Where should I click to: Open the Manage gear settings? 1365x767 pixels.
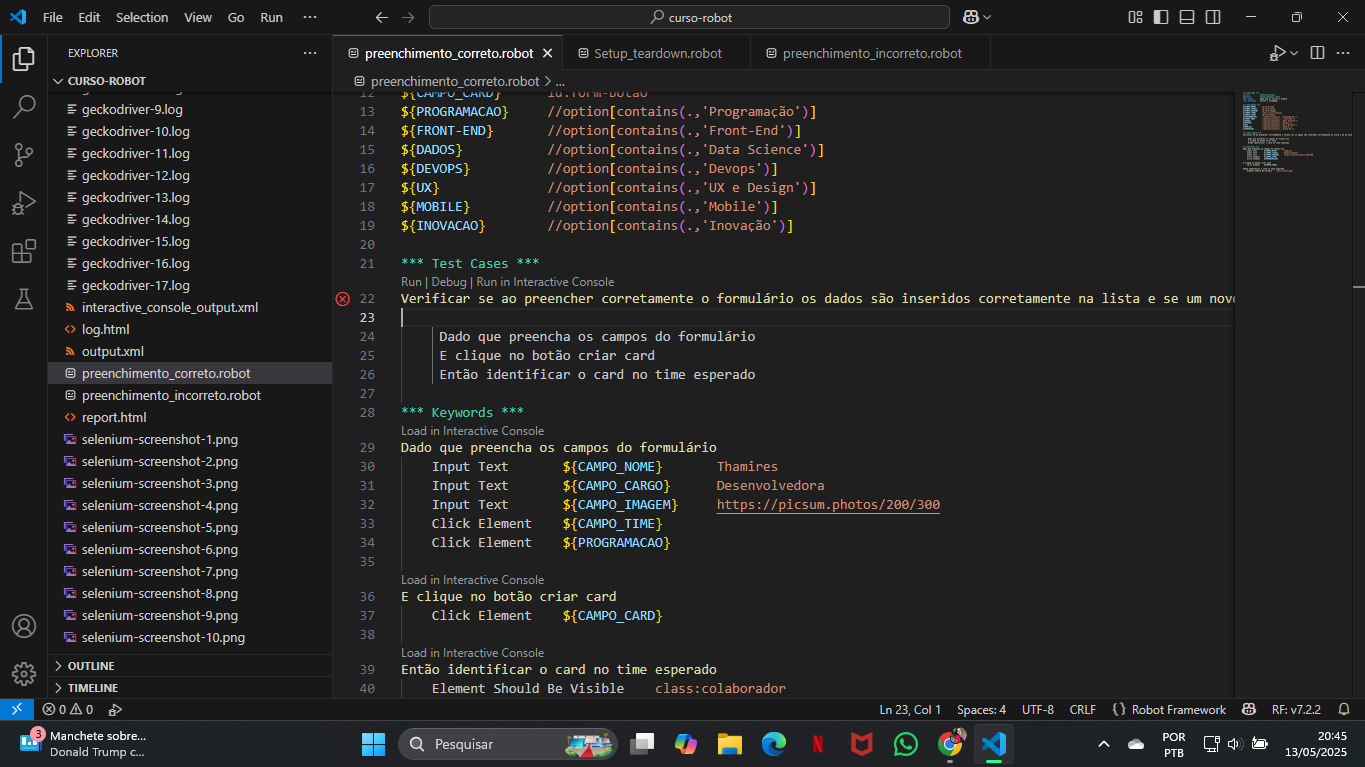coord(24,674)
